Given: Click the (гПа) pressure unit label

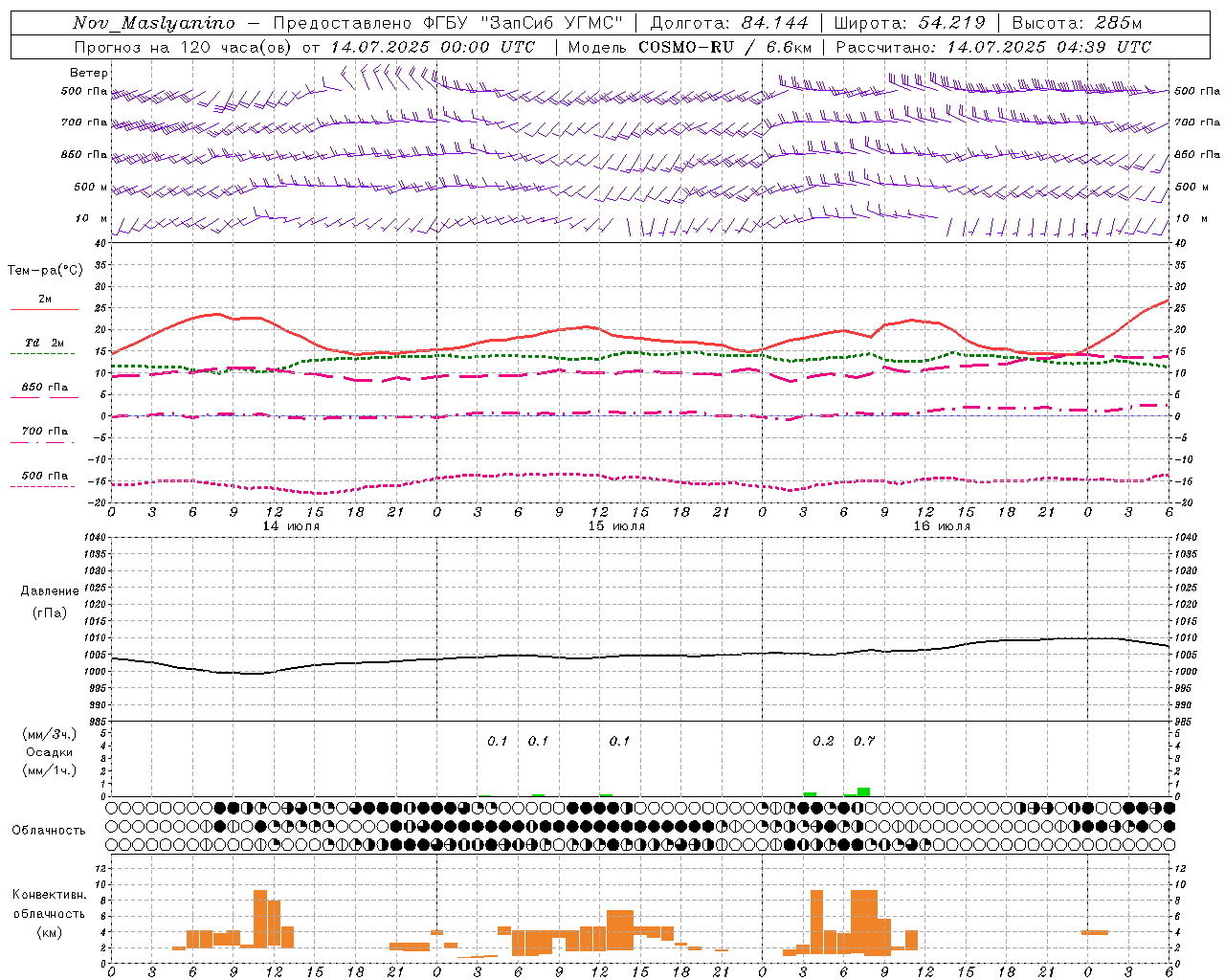Looking at the screenshot, I should tap(50, 613).
